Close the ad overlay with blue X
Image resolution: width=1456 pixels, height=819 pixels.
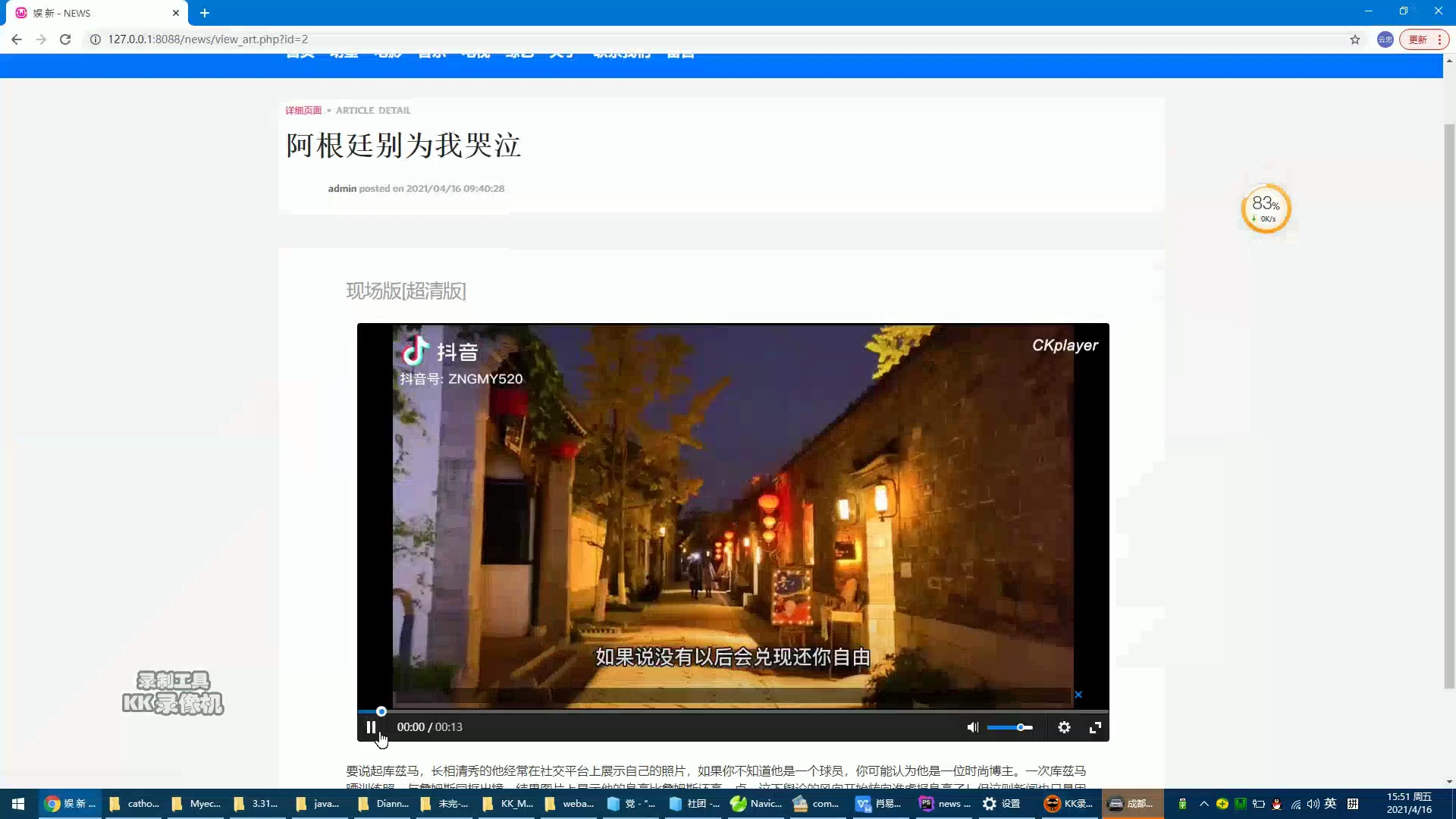[x=1078, y=695]
